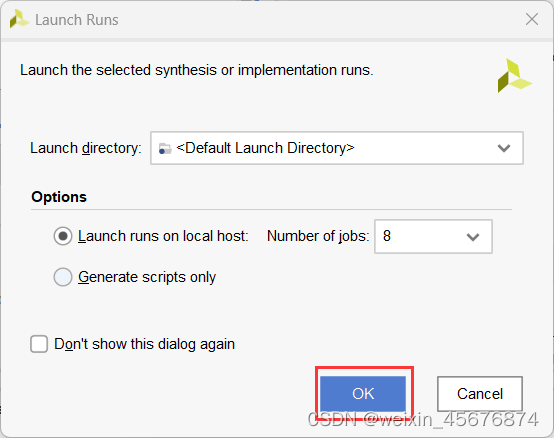Click the Number of jobs label
The width and height of the screenshot is (554, 438).
click(318, 236)
